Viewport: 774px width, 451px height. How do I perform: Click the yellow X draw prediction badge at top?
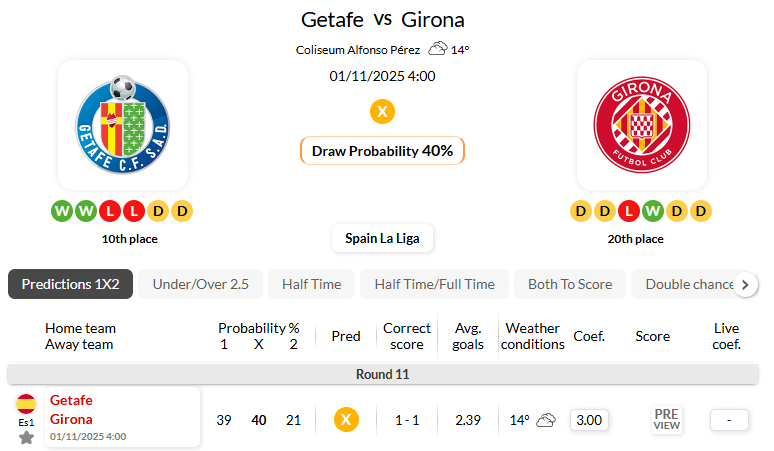382,111
